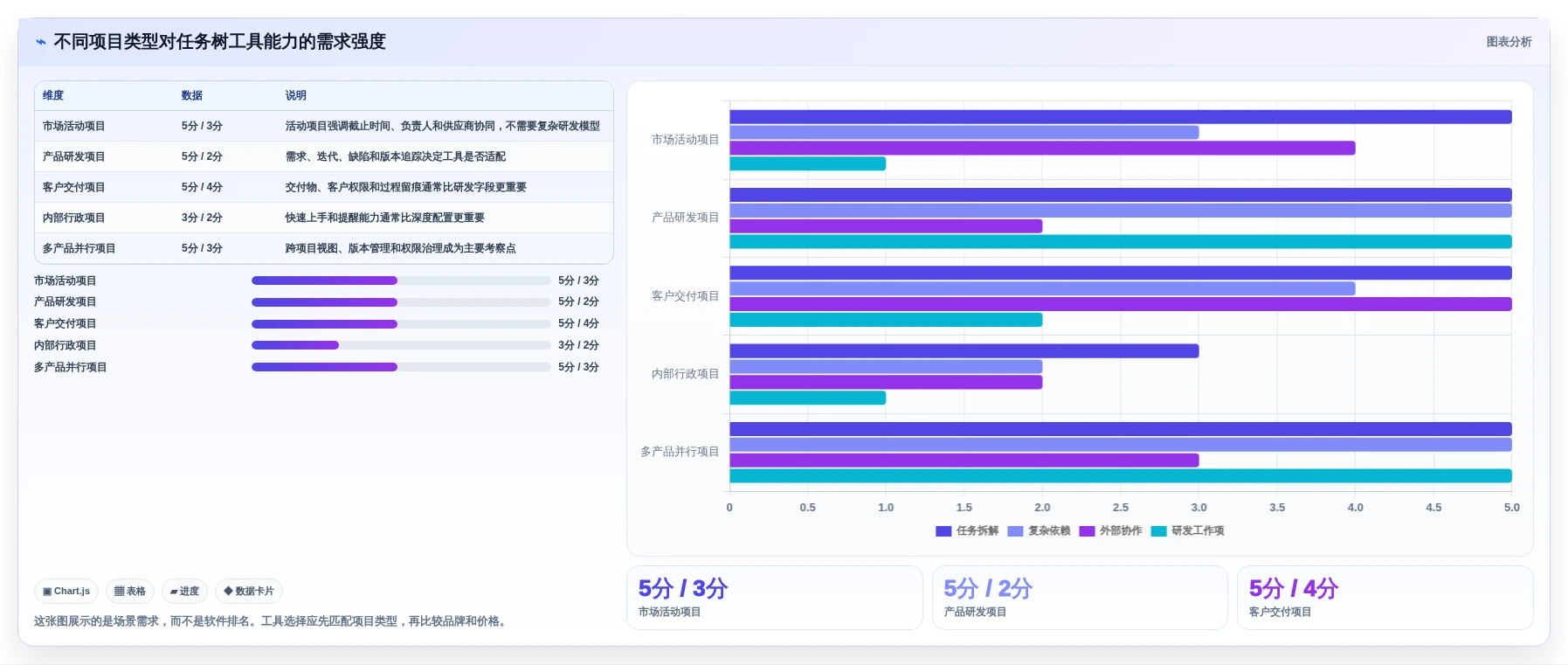Click the 任务拆解 bar for 内部行政项目
Image resolution: width=1568 pixels, height=665 pixels.
[964, 351]
